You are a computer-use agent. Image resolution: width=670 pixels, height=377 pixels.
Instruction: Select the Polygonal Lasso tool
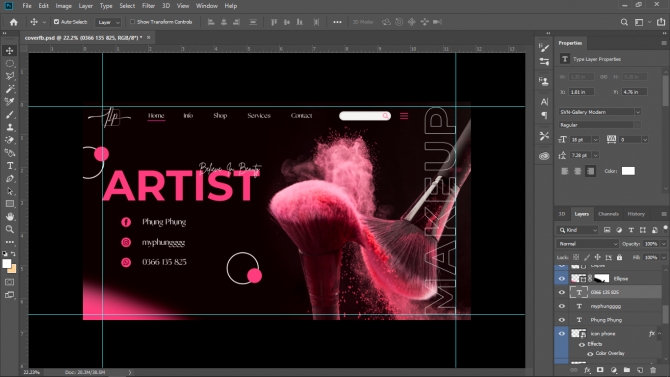[x=9, y=76]
